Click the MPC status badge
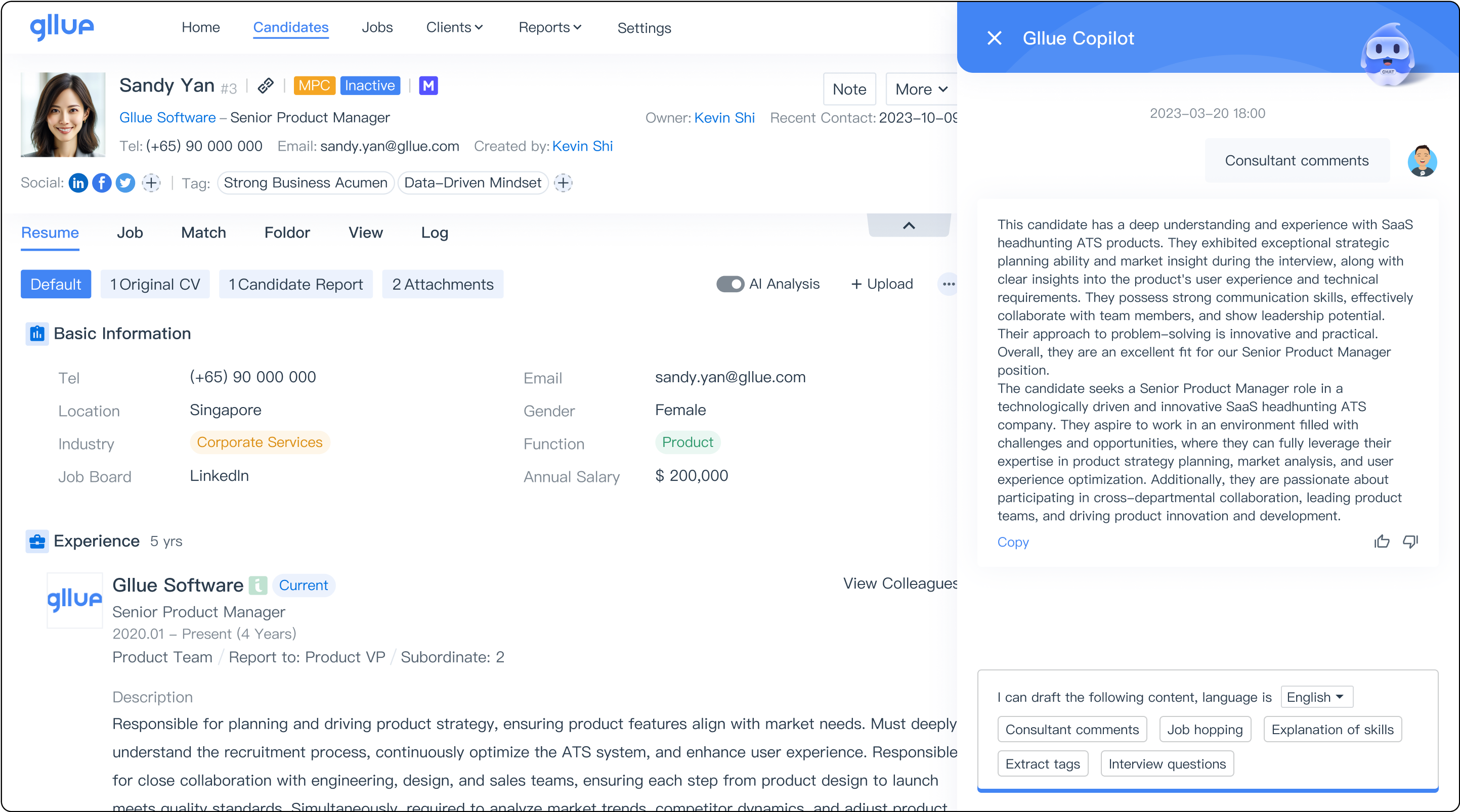Viewport: 1460px width, 812px height. [x=315, y=85]
